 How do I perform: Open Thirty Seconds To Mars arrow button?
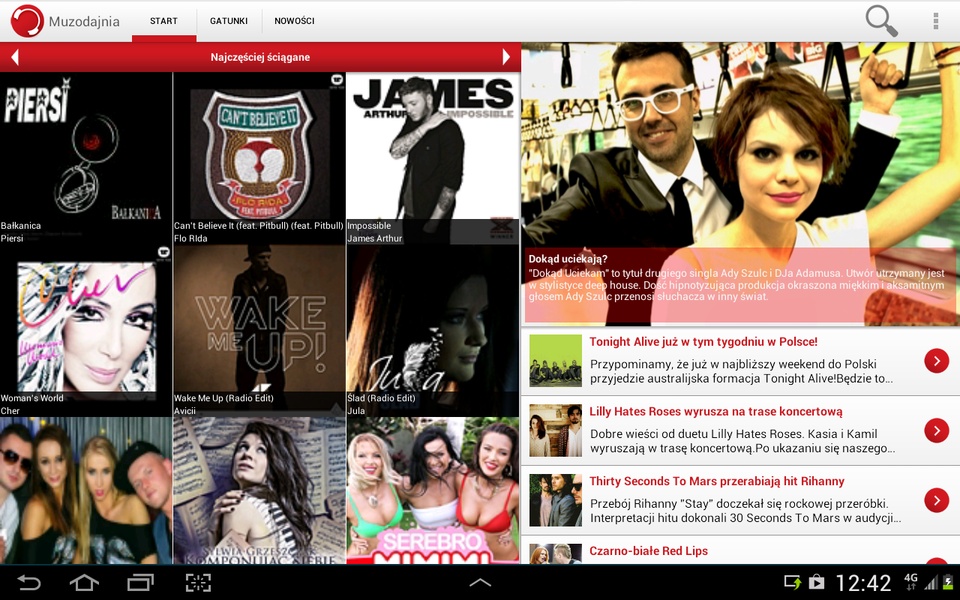[936, 500]
